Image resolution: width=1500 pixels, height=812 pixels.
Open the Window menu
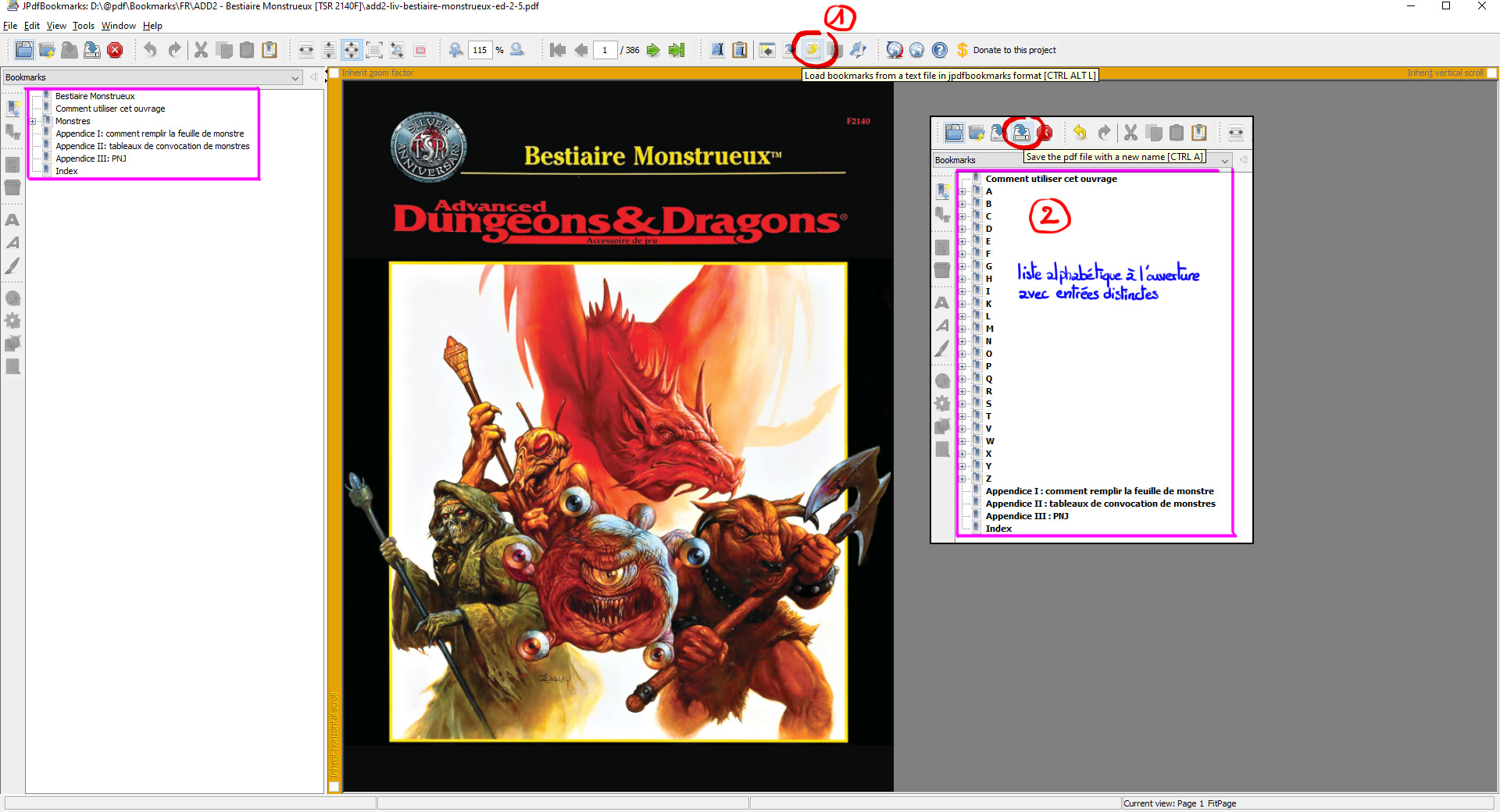click(119, 26)
